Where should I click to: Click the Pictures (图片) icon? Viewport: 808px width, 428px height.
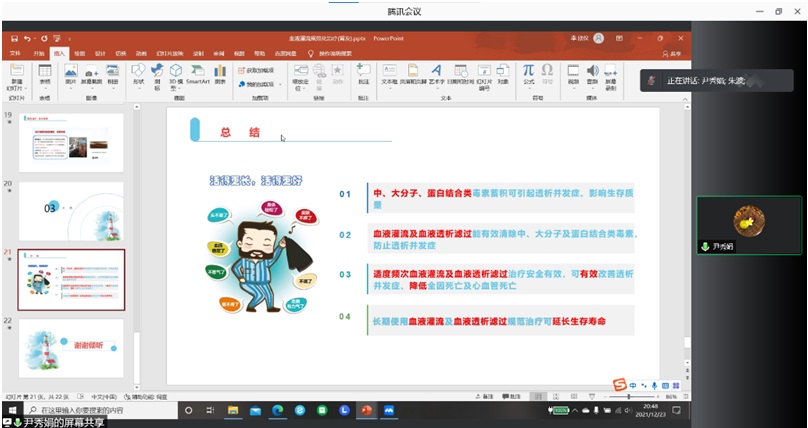(71, 74)
